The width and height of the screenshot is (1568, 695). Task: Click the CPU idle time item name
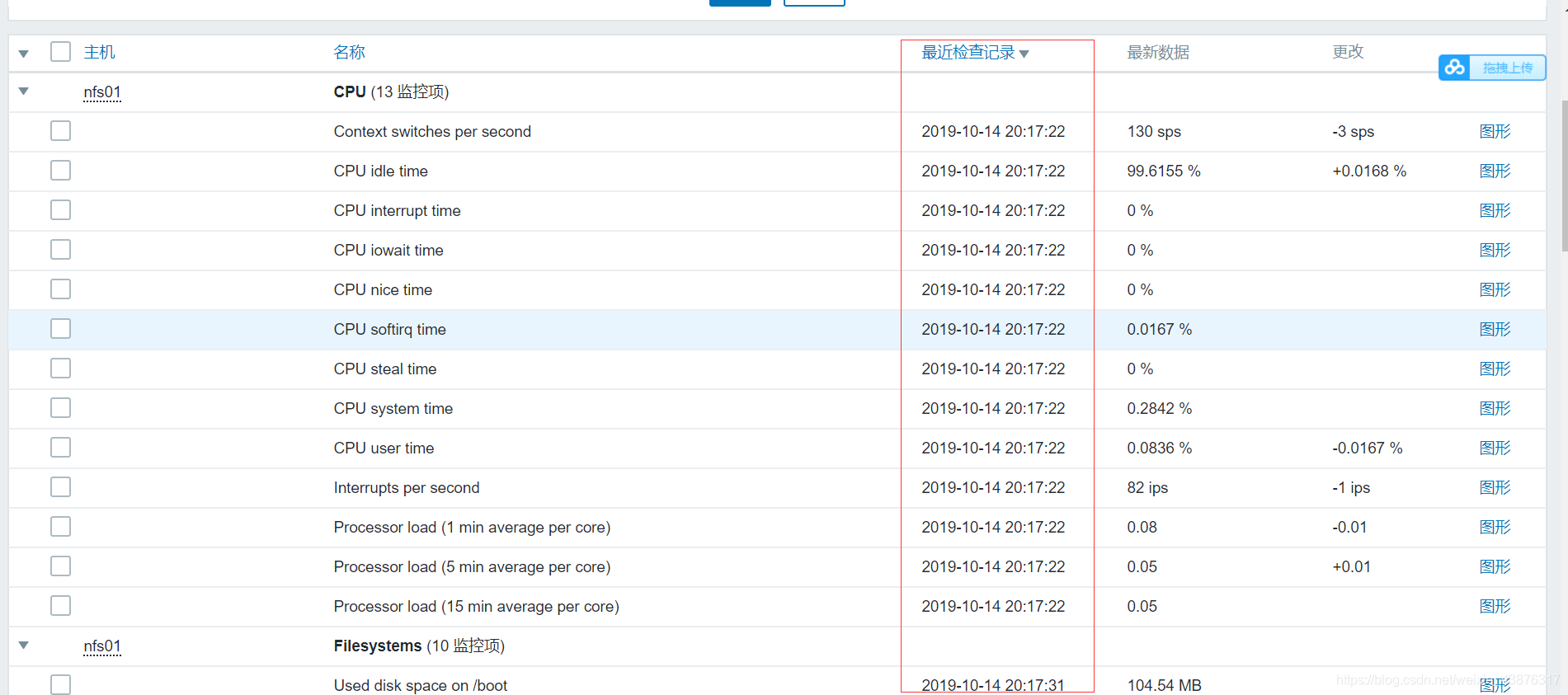pyautogui.click(x=381, y=171)
